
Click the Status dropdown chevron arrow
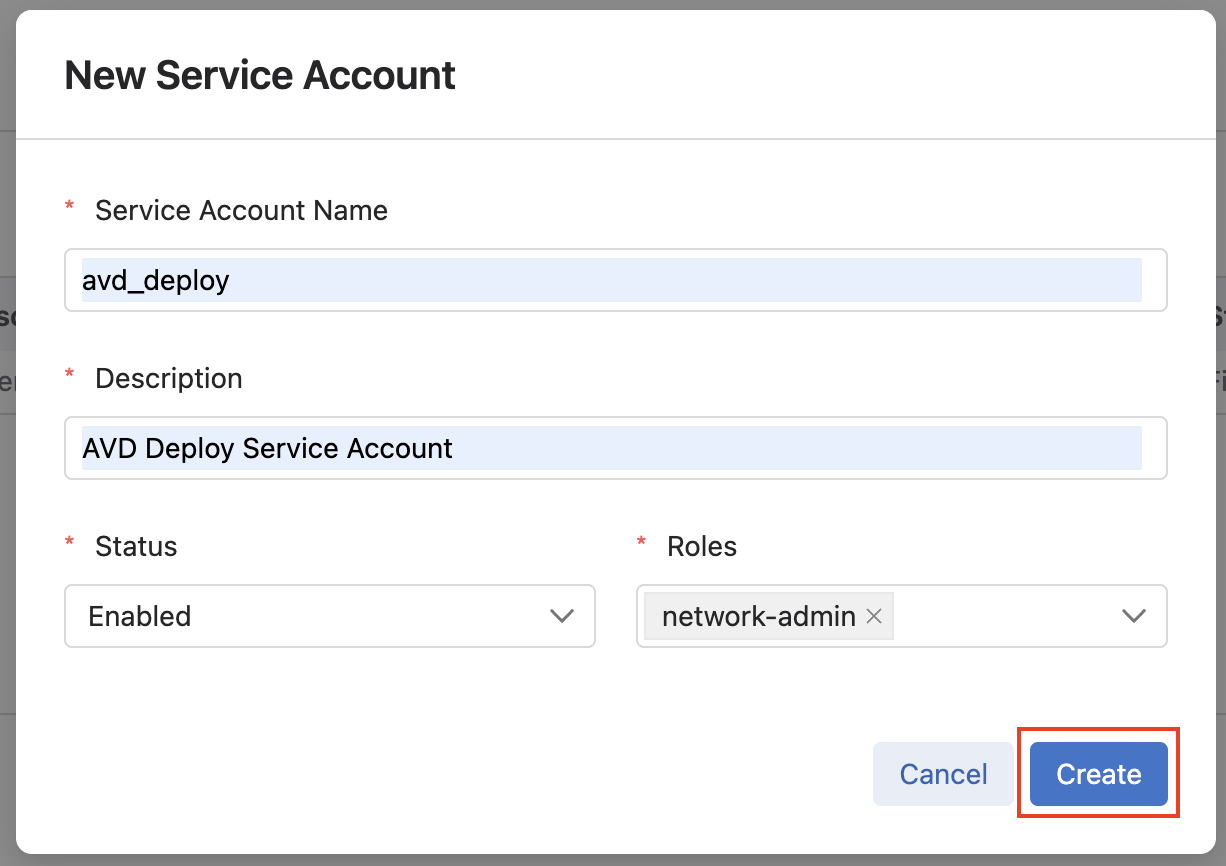pyautogui.click(x=562, y=616)
